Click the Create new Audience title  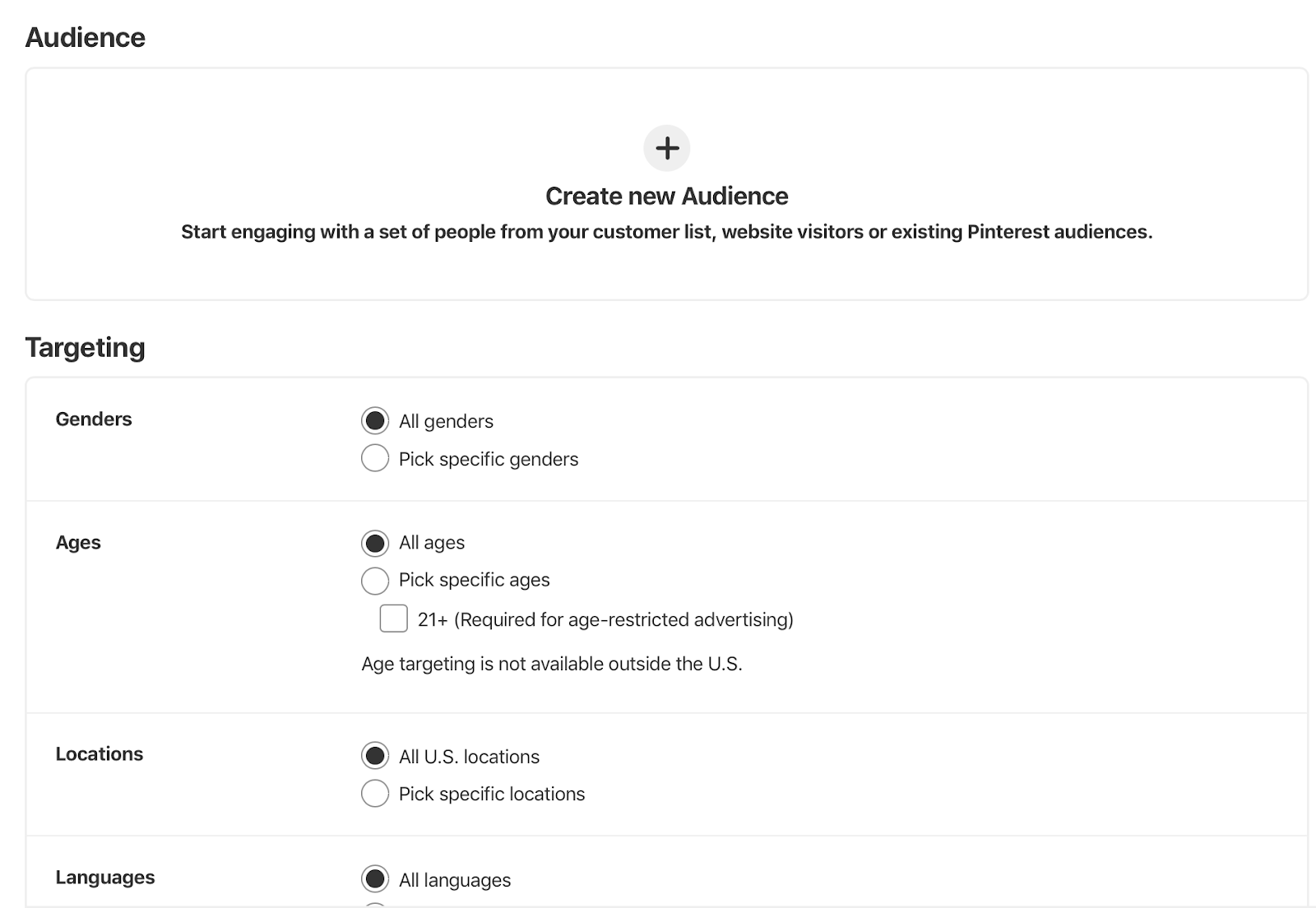click(666, 196)
